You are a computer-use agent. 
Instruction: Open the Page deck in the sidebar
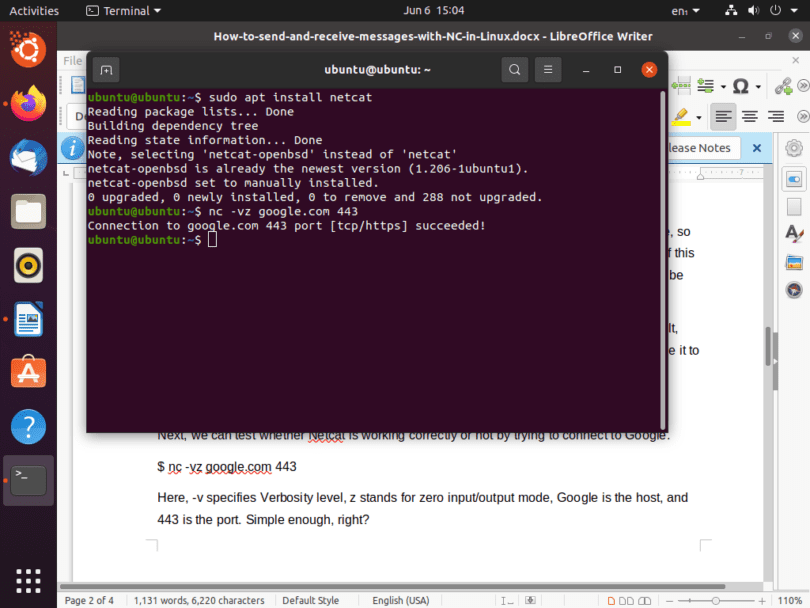pyautogui.click(x=793, y=204)
